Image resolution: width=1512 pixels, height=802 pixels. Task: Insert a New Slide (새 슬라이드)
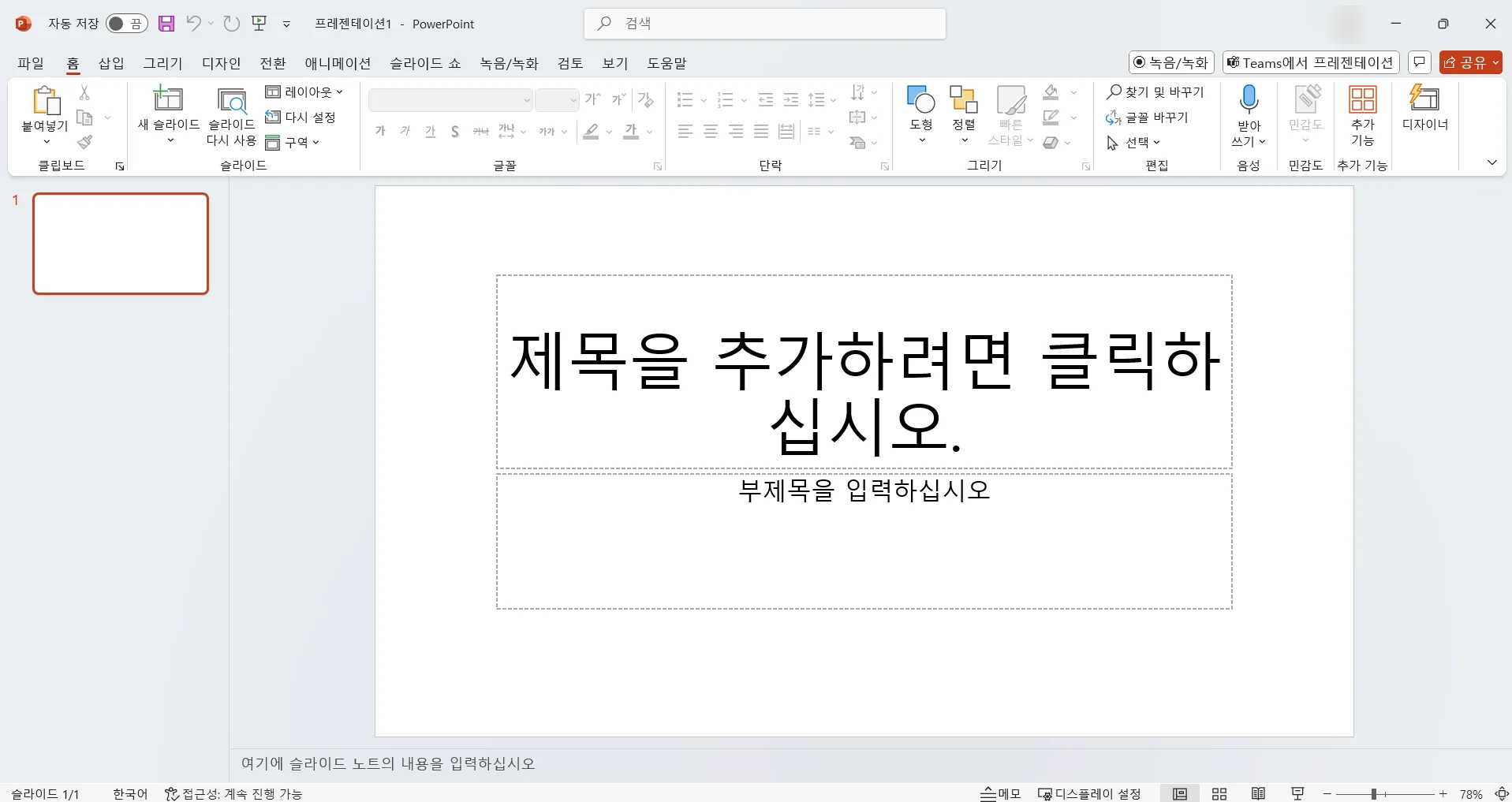tap(168, 114)
